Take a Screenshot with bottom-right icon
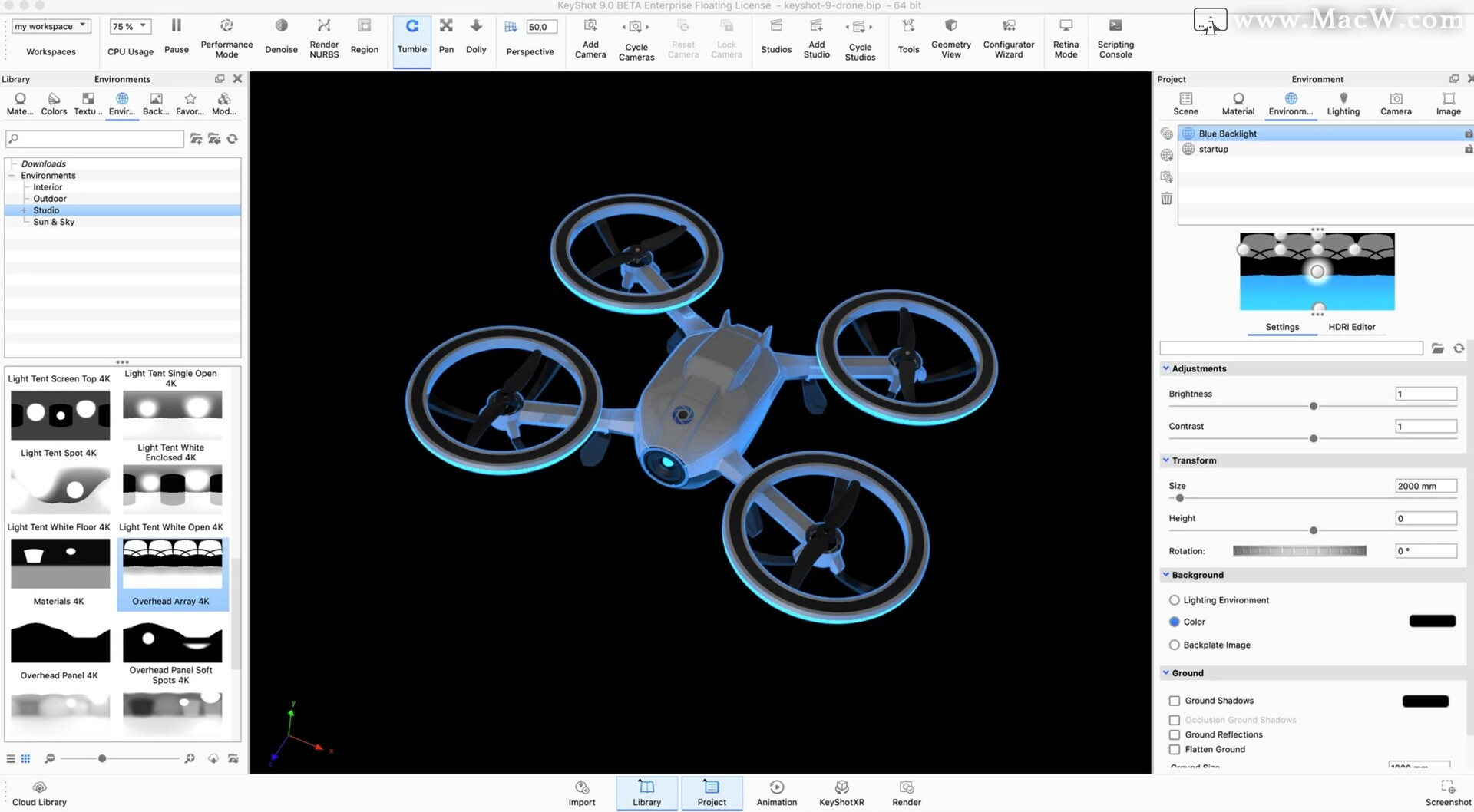 [x=1448, y=787]
